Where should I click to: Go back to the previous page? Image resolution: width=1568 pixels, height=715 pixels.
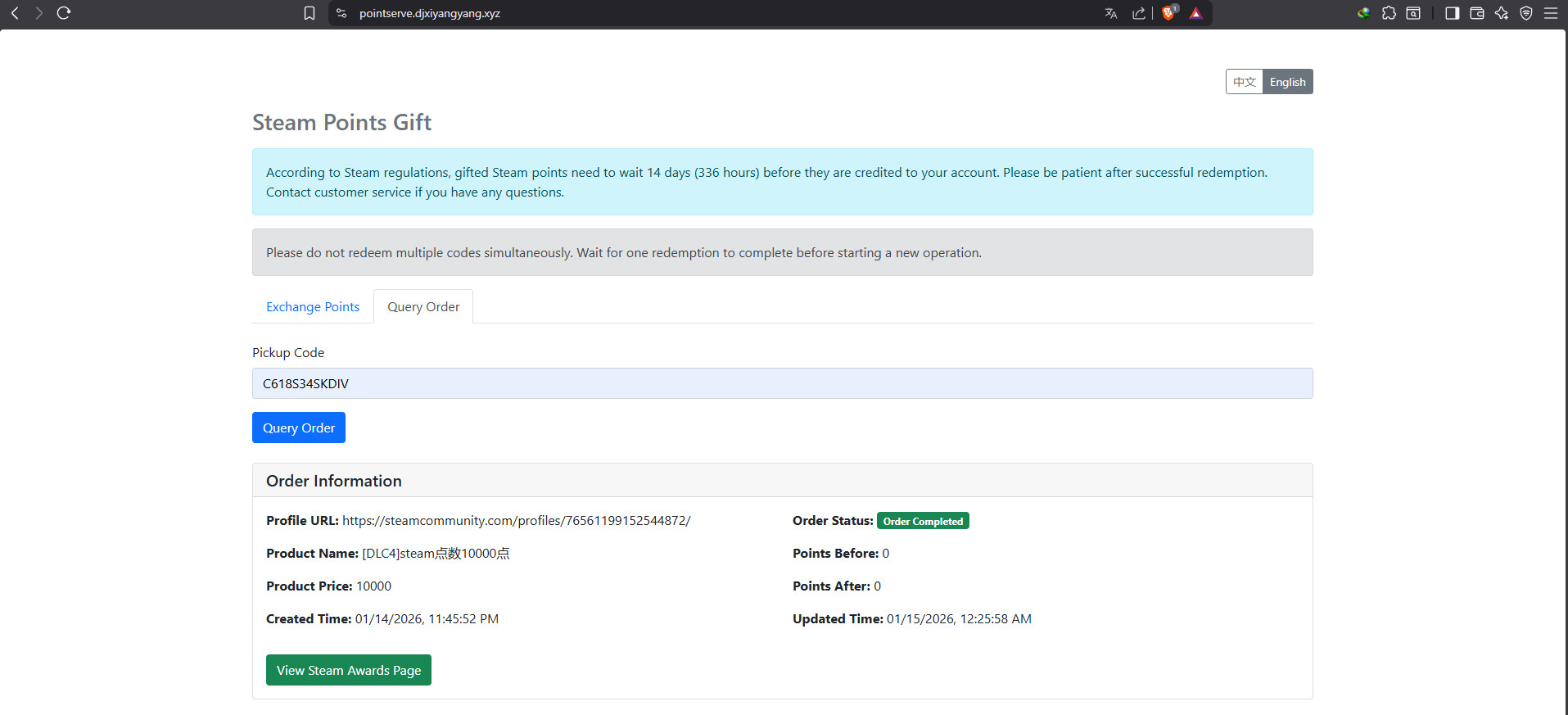pos(15,13)
